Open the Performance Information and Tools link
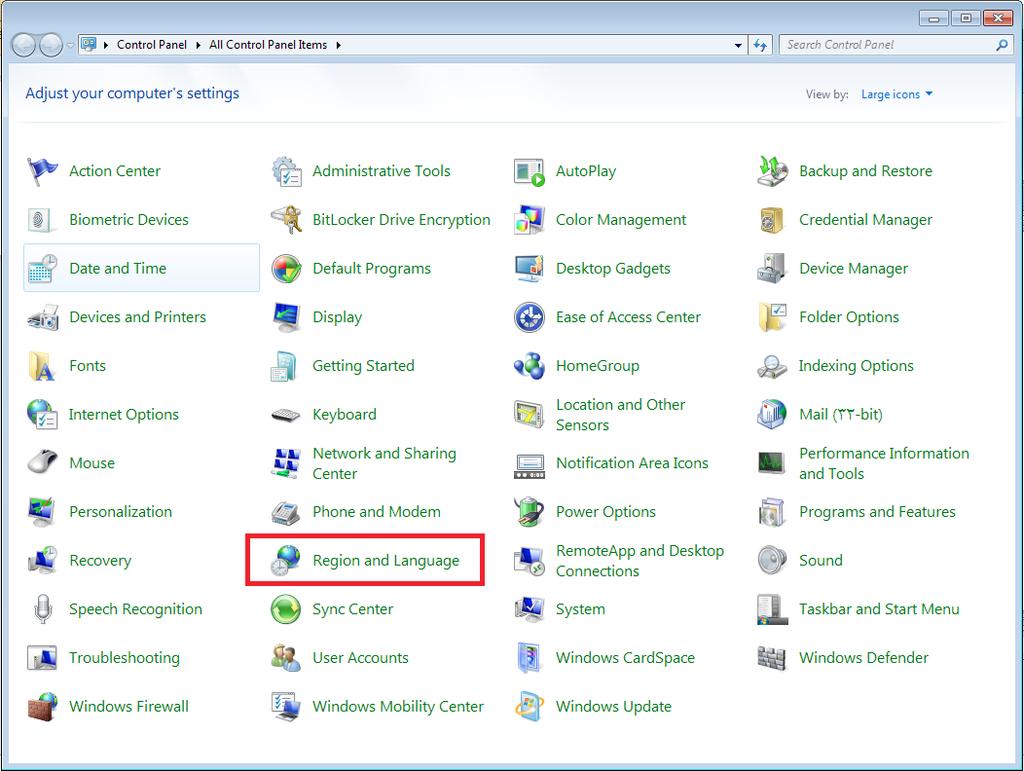This screenshot has height=771, width=1024. pos(884,464)
